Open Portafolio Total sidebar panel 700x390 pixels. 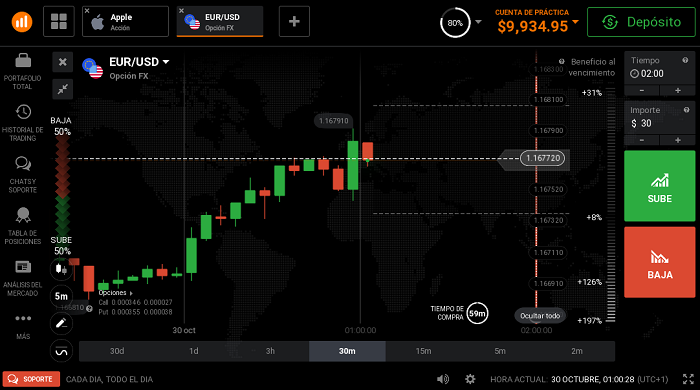click(x=22, y=71)
